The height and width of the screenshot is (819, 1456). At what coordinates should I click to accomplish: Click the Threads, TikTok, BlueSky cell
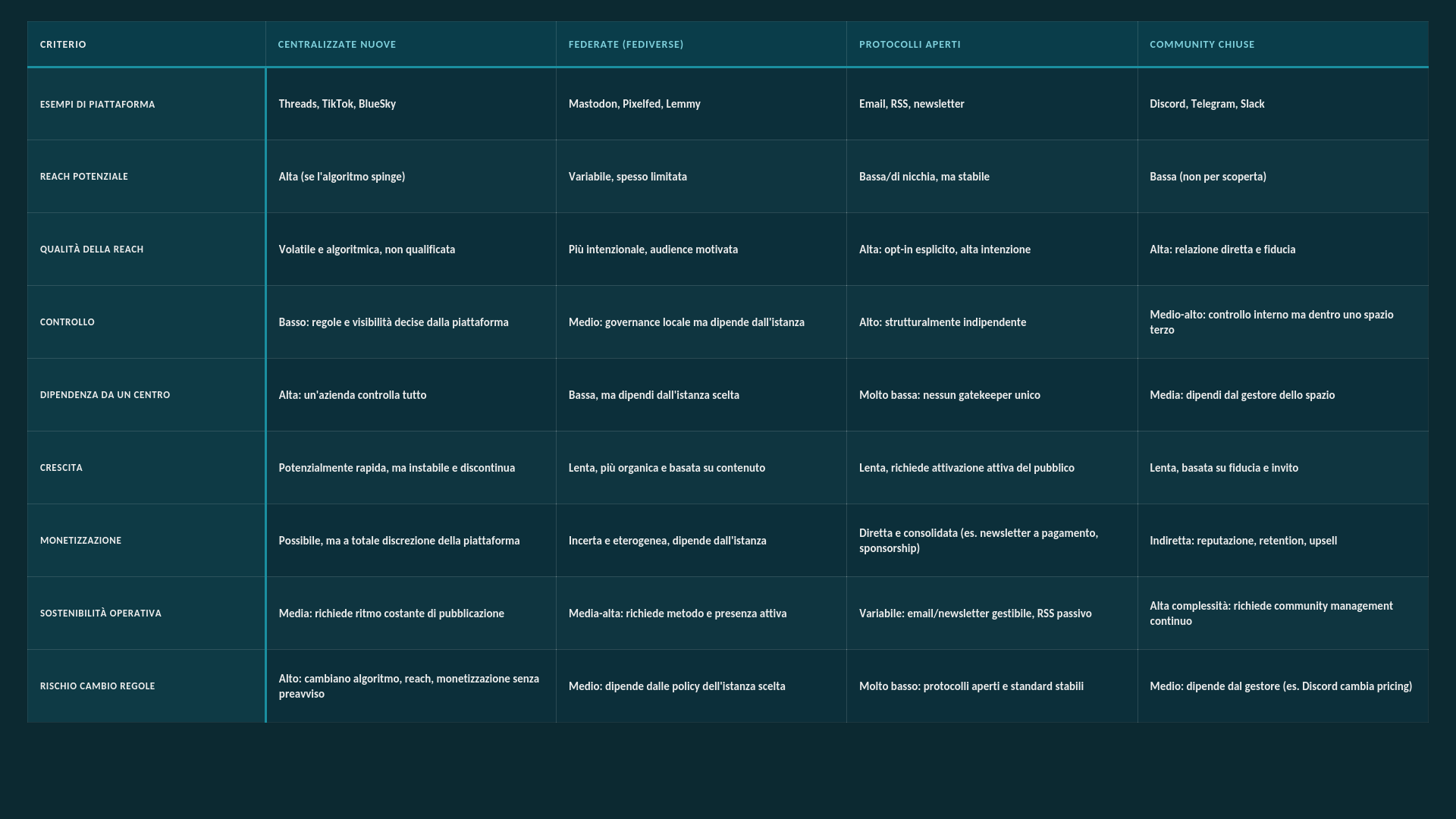tap(337, 104)
